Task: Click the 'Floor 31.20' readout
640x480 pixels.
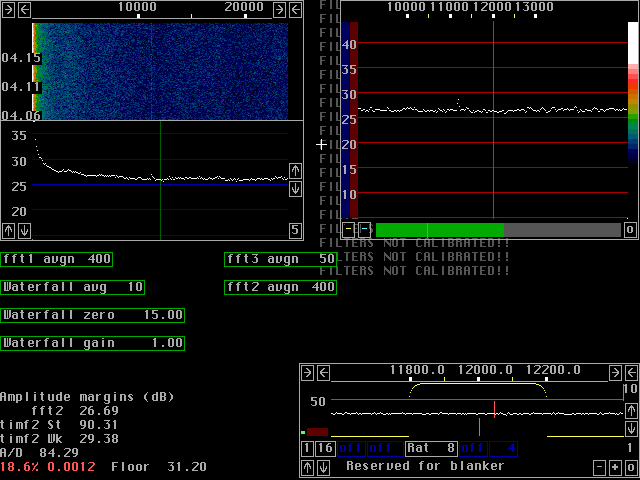Action: tap(159, 467)
